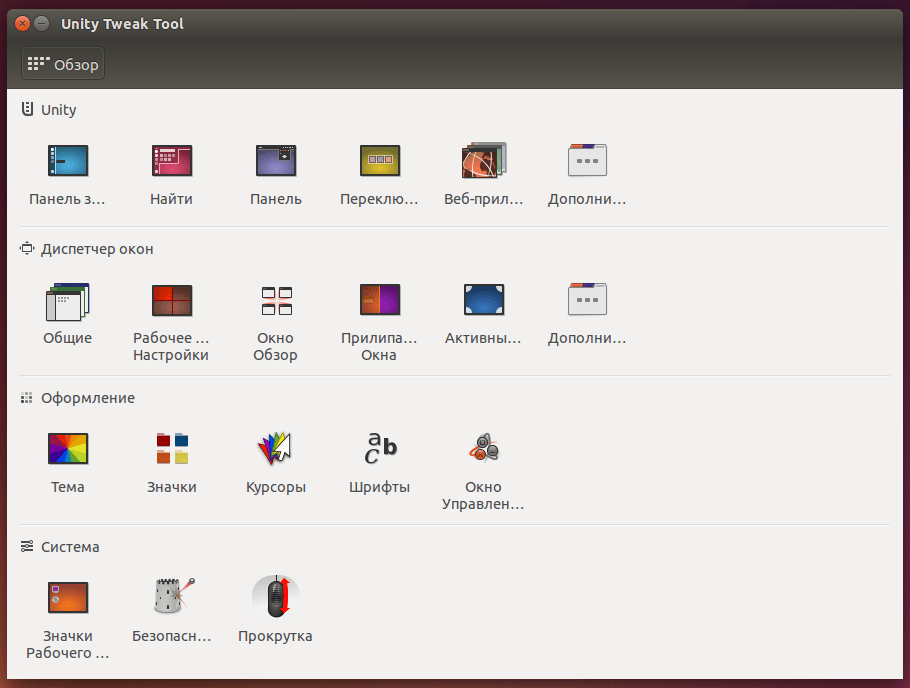Screen dimensions: 910x688
Task: Open the Найти search settings icon
Action: (171, 160)
